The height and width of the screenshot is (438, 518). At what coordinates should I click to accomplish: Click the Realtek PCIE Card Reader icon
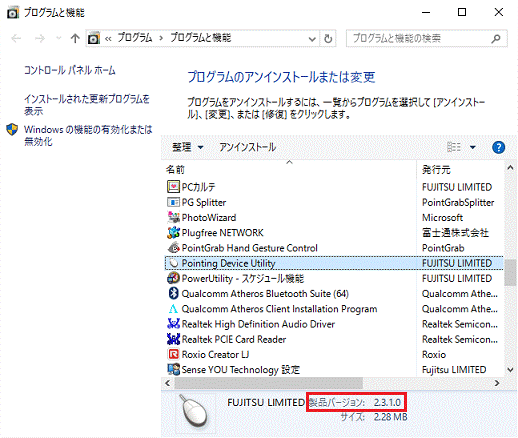173,339
